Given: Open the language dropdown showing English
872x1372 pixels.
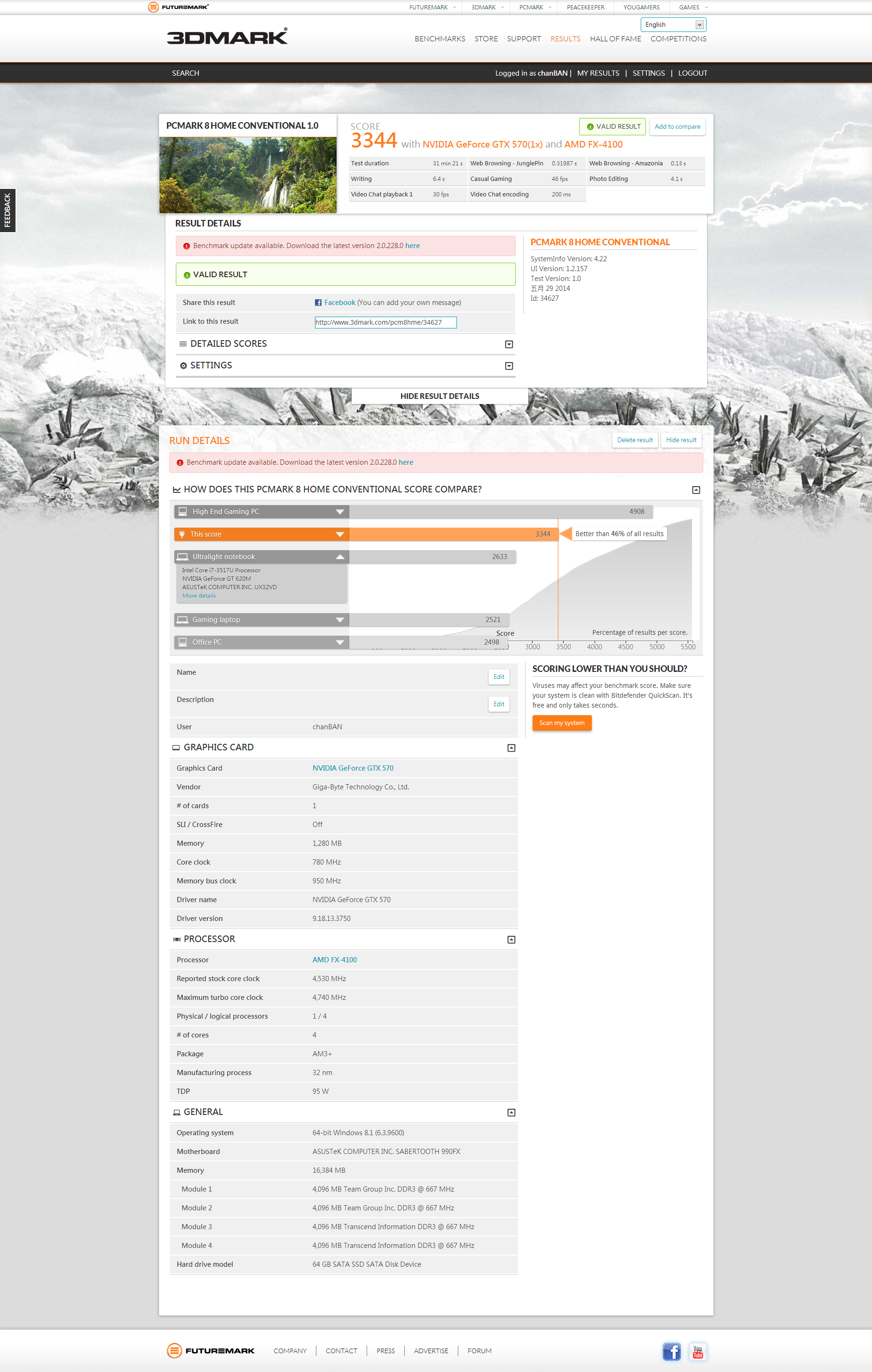Looking at the screenshot, I should pos(673,24).
